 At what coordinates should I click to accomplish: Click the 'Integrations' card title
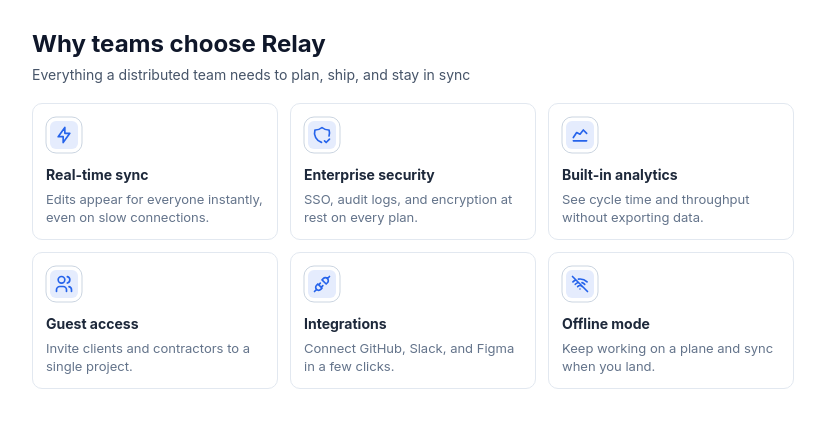coord(345,324)
